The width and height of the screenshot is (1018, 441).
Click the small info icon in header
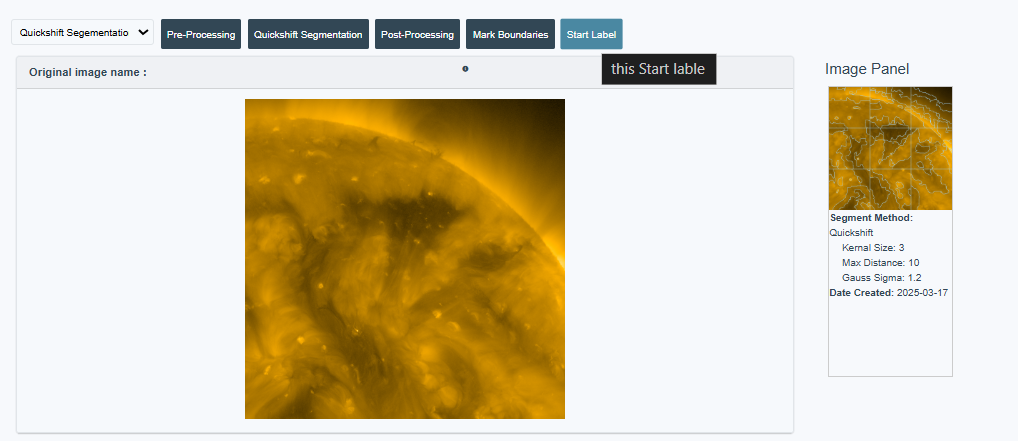465,69
